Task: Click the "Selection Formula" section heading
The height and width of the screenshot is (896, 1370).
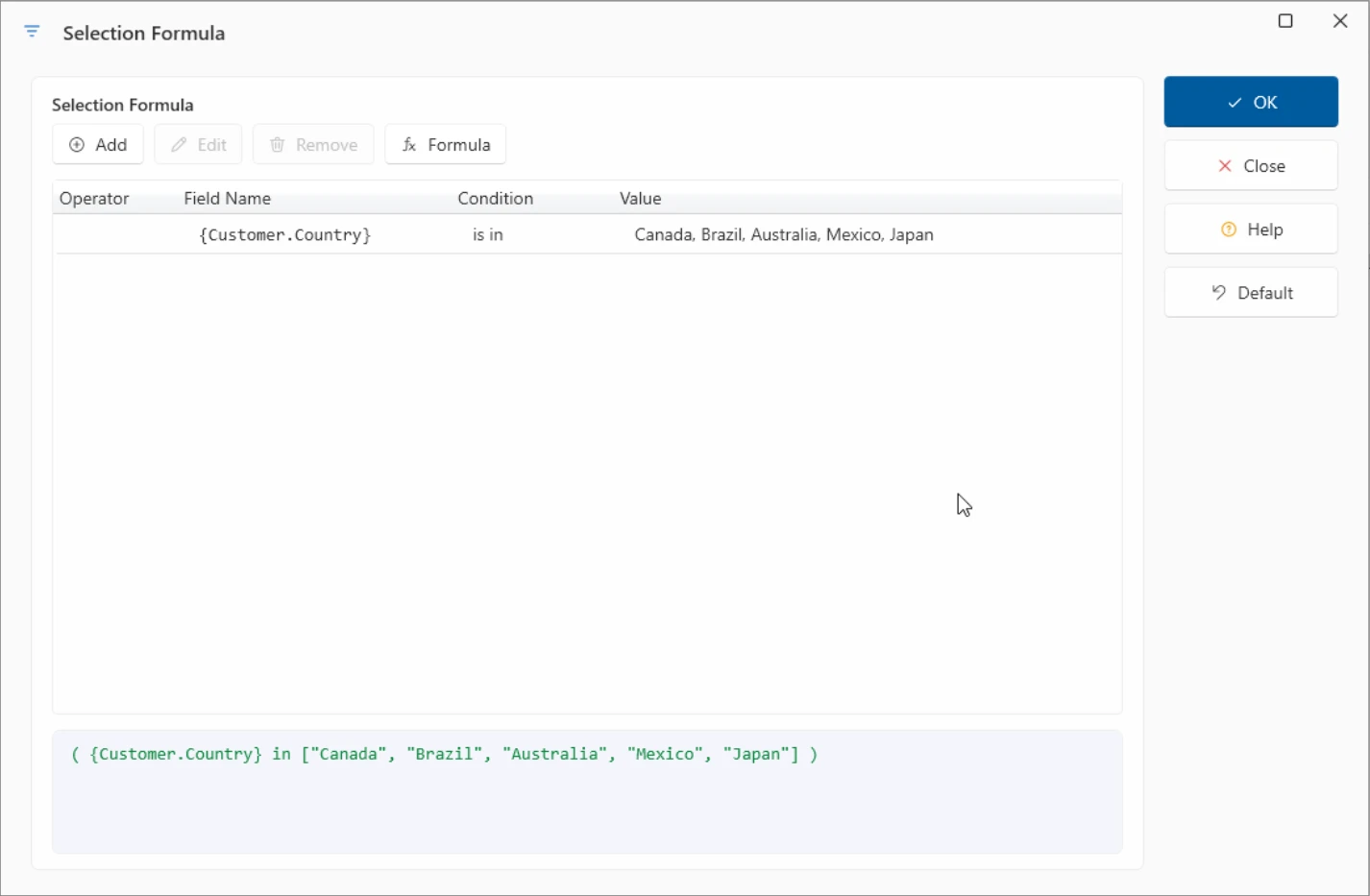Action: click(123, 105)
